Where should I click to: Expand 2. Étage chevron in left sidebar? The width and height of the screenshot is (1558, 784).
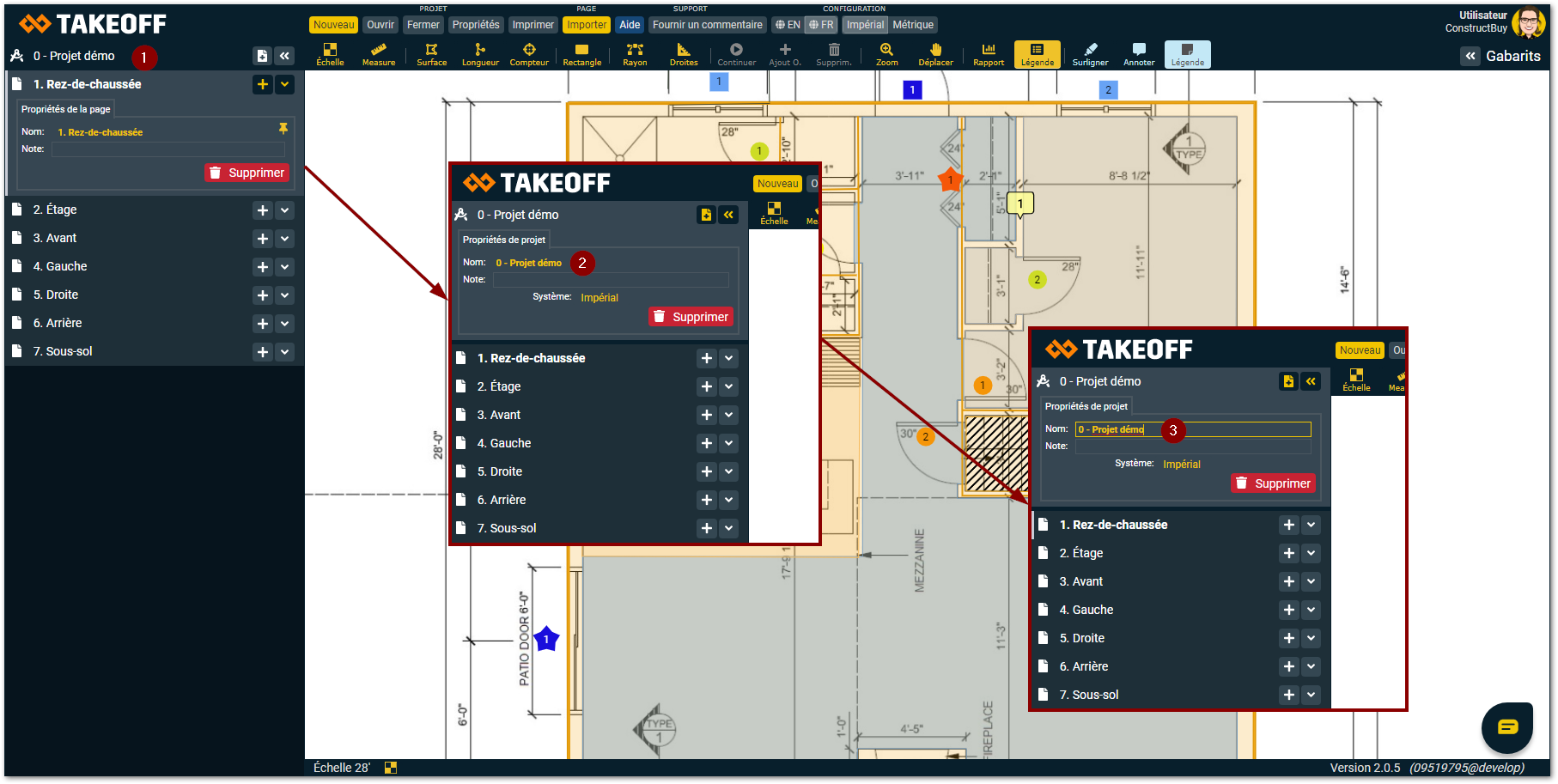(285, 210)
